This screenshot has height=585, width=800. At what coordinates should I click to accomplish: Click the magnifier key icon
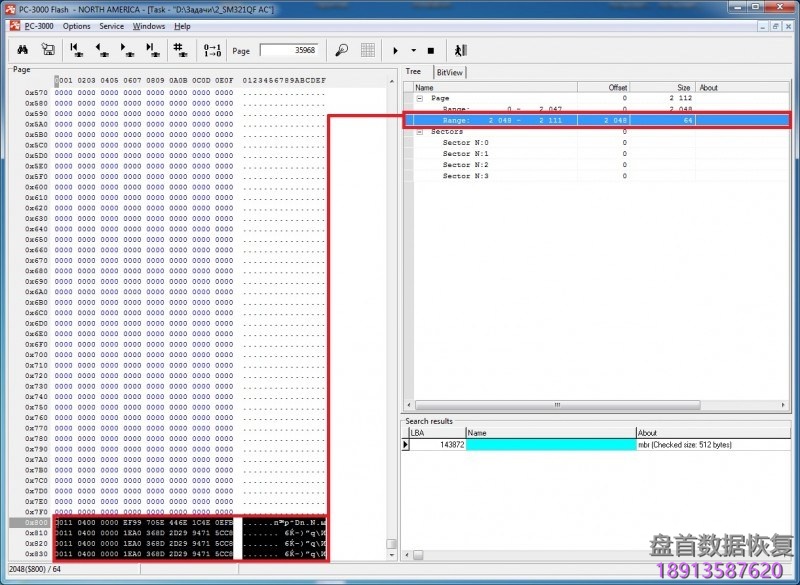coord(341,50)
